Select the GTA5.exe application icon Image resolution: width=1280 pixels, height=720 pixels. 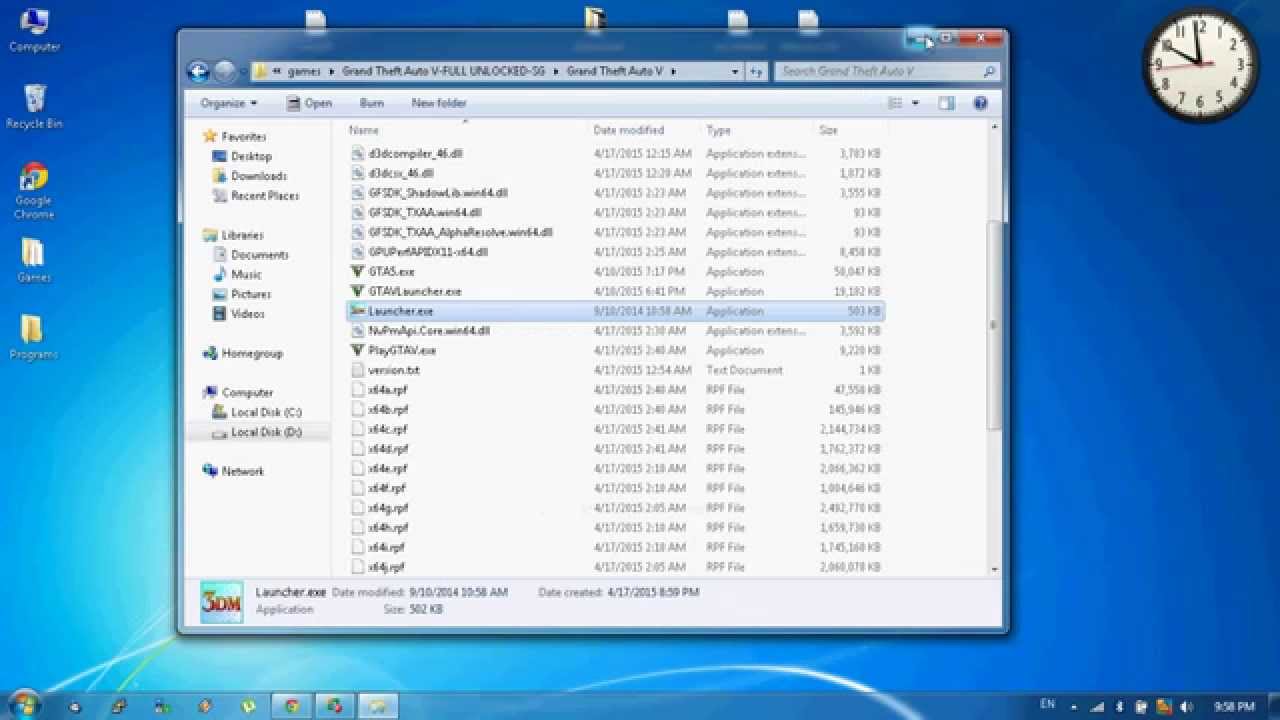[358, 272]
